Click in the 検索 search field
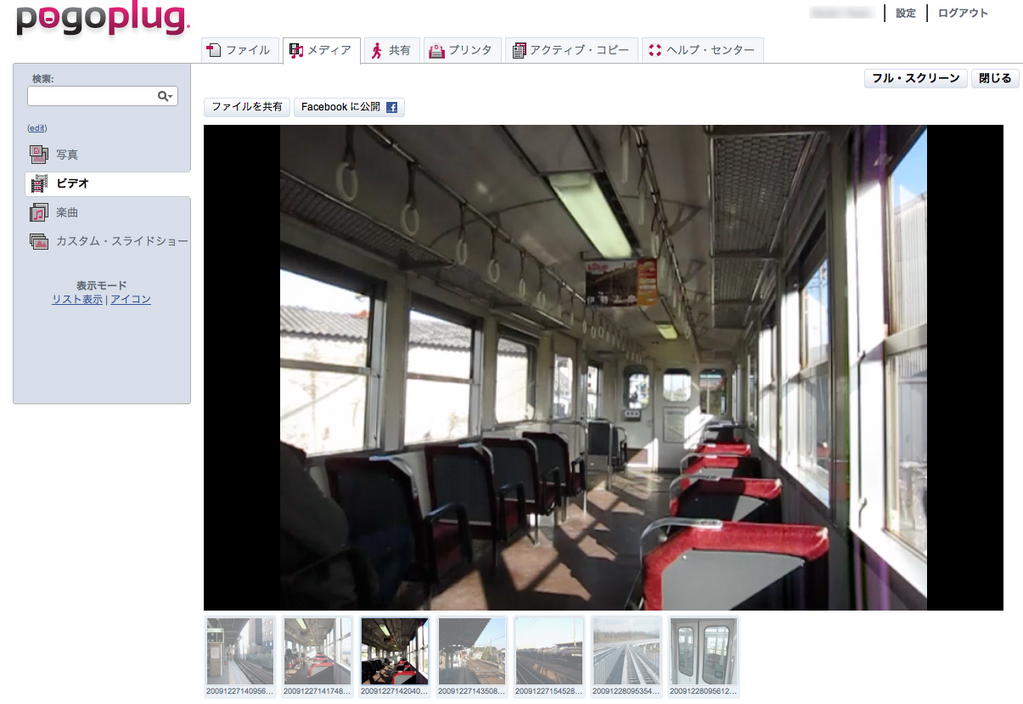Screen dimensions: 1023x704 pos(92,96)
